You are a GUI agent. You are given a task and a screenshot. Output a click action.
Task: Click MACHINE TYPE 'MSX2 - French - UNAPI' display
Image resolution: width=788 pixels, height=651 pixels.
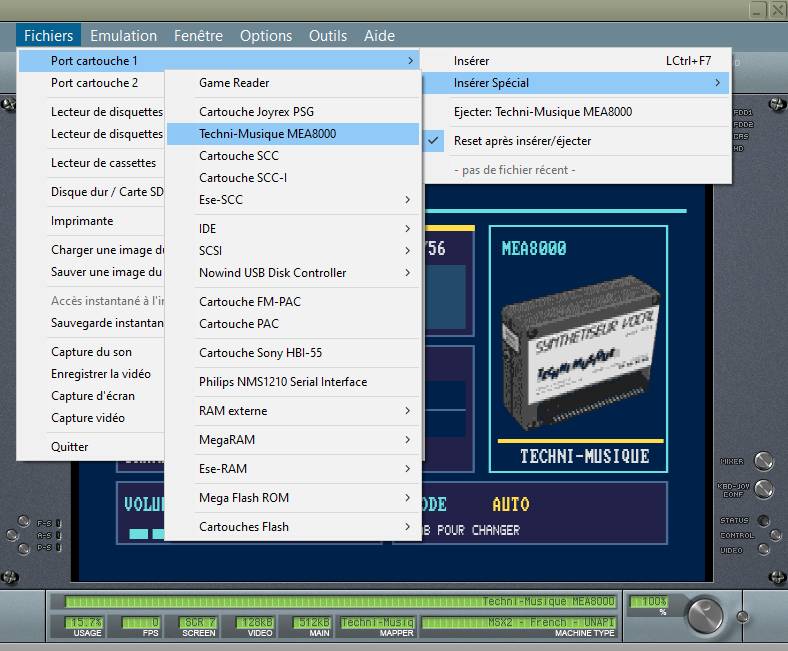click(519, 622)
